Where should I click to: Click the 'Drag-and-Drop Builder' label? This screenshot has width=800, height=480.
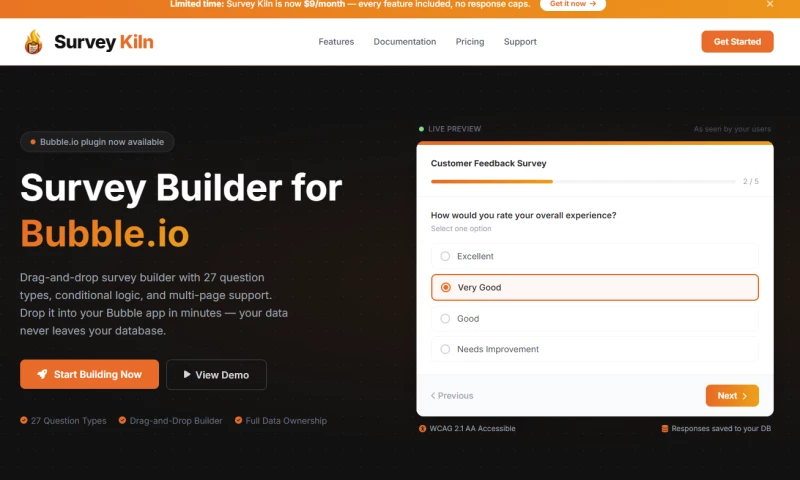[176, 421]
